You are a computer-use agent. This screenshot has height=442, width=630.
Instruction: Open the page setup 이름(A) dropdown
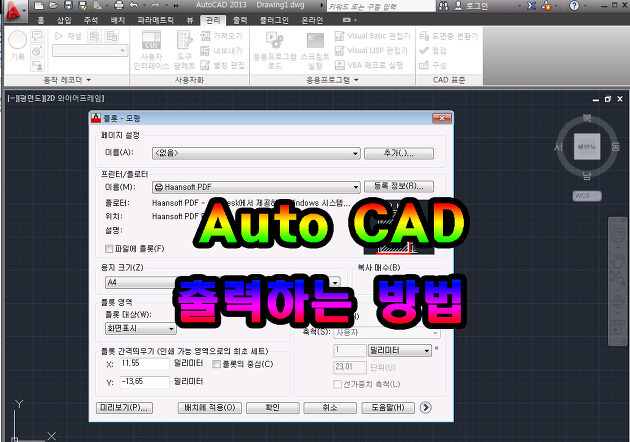tap(256, 153)
